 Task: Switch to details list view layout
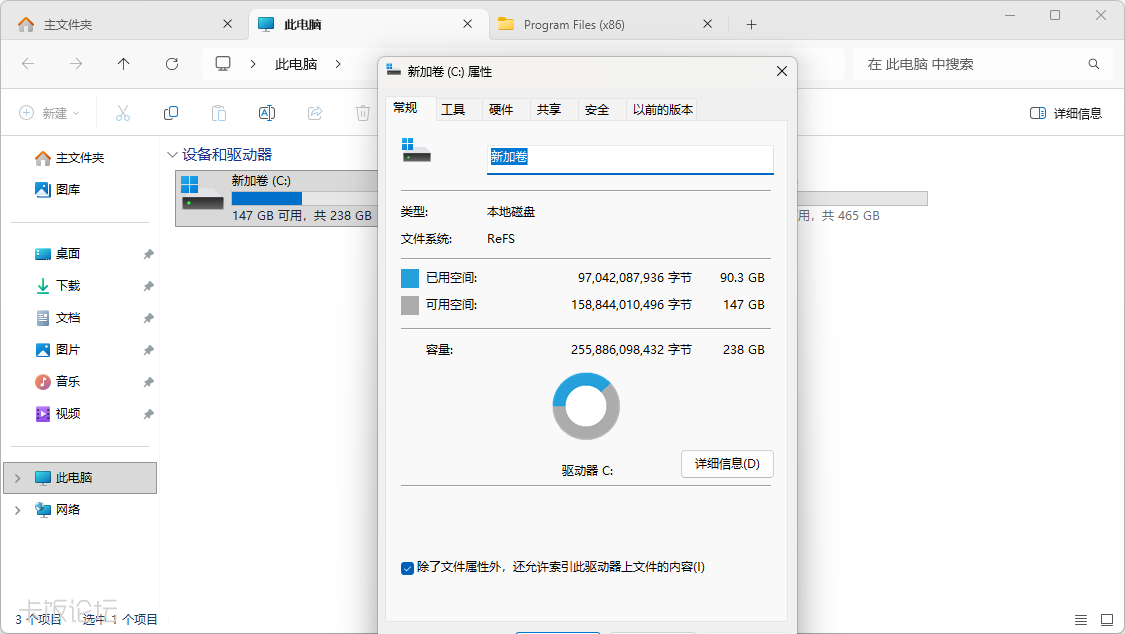click(1081, 620)
